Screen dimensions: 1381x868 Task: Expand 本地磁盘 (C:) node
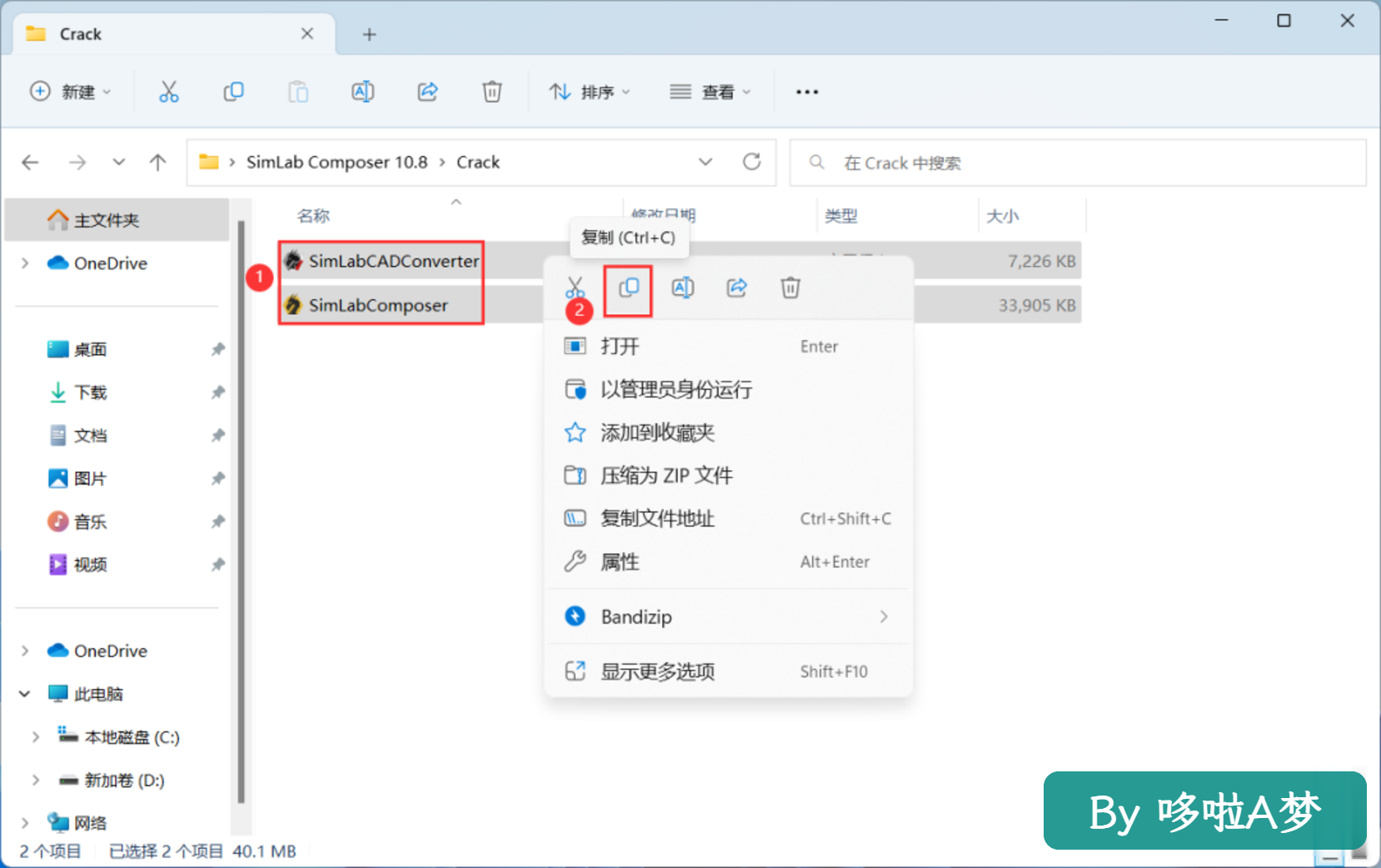(x=35, y=737)
